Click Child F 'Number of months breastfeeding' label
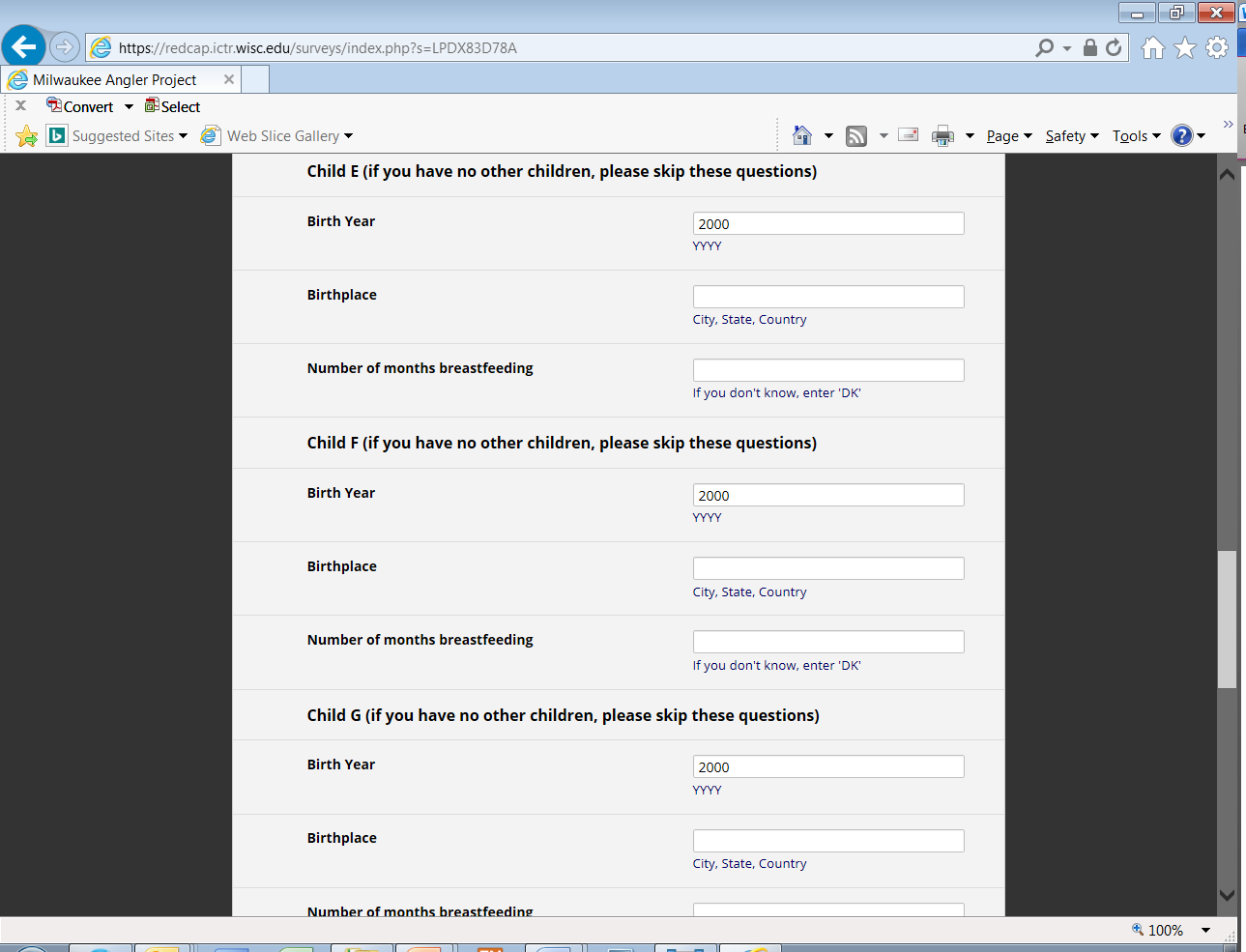This screenshot has height=952, width=1246. pyautogui.click(x=420, y=640)
